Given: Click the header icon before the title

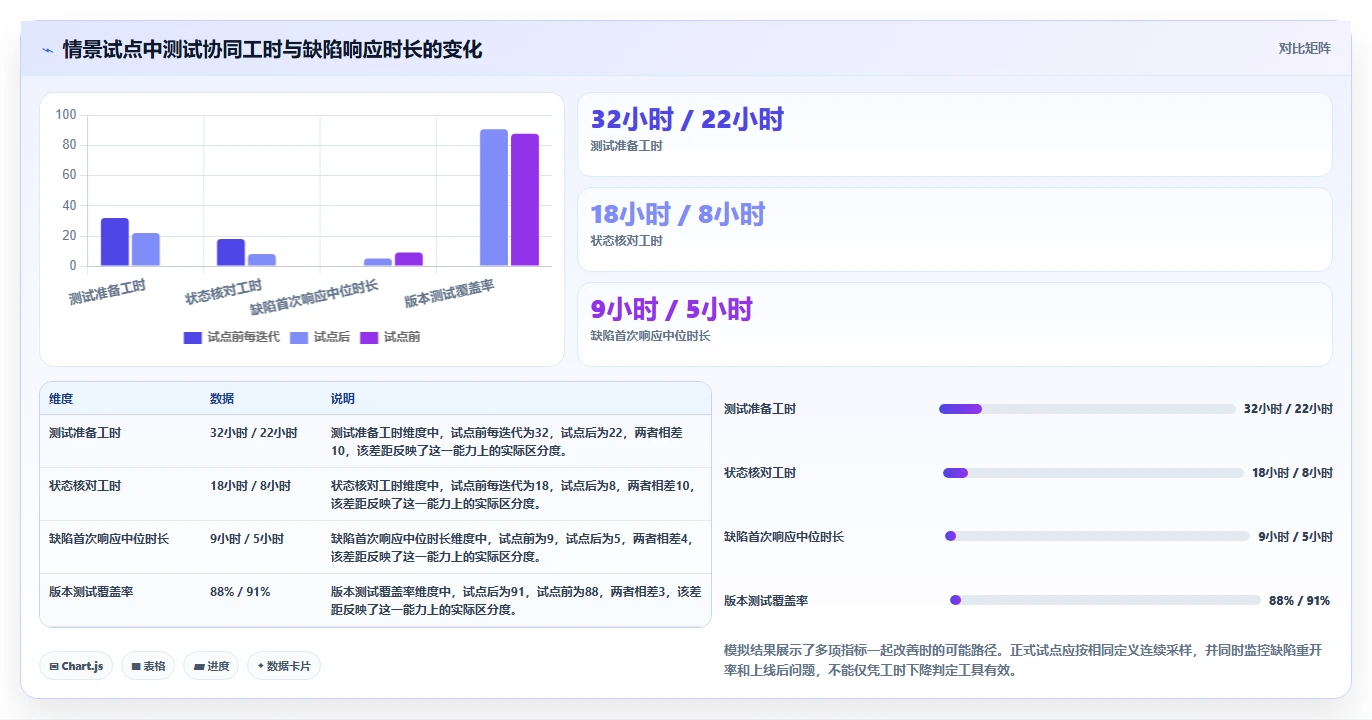Looking at the screenshot, I should pos(47,50).
